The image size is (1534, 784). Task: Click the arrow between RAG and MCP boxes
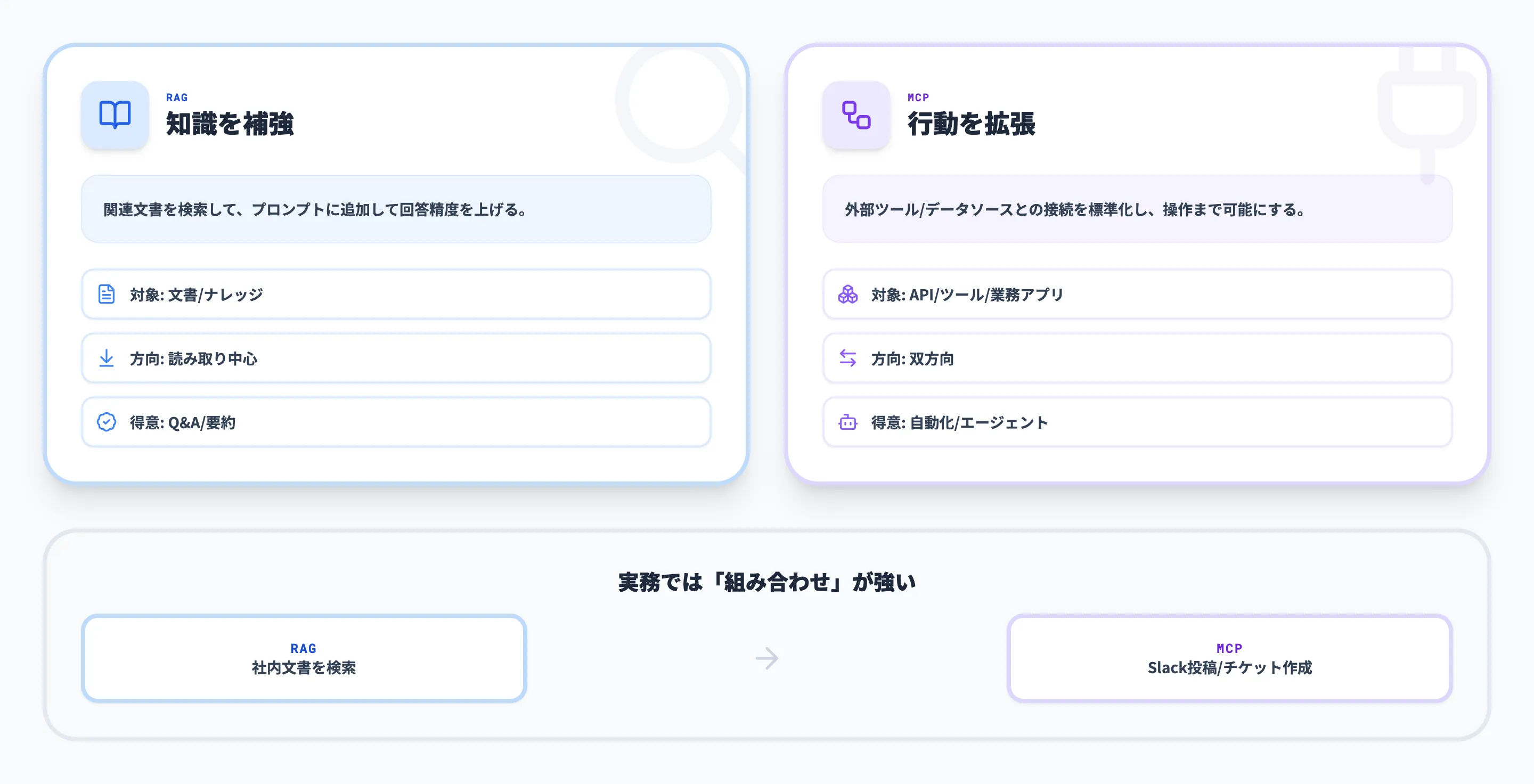coord(767,658)
